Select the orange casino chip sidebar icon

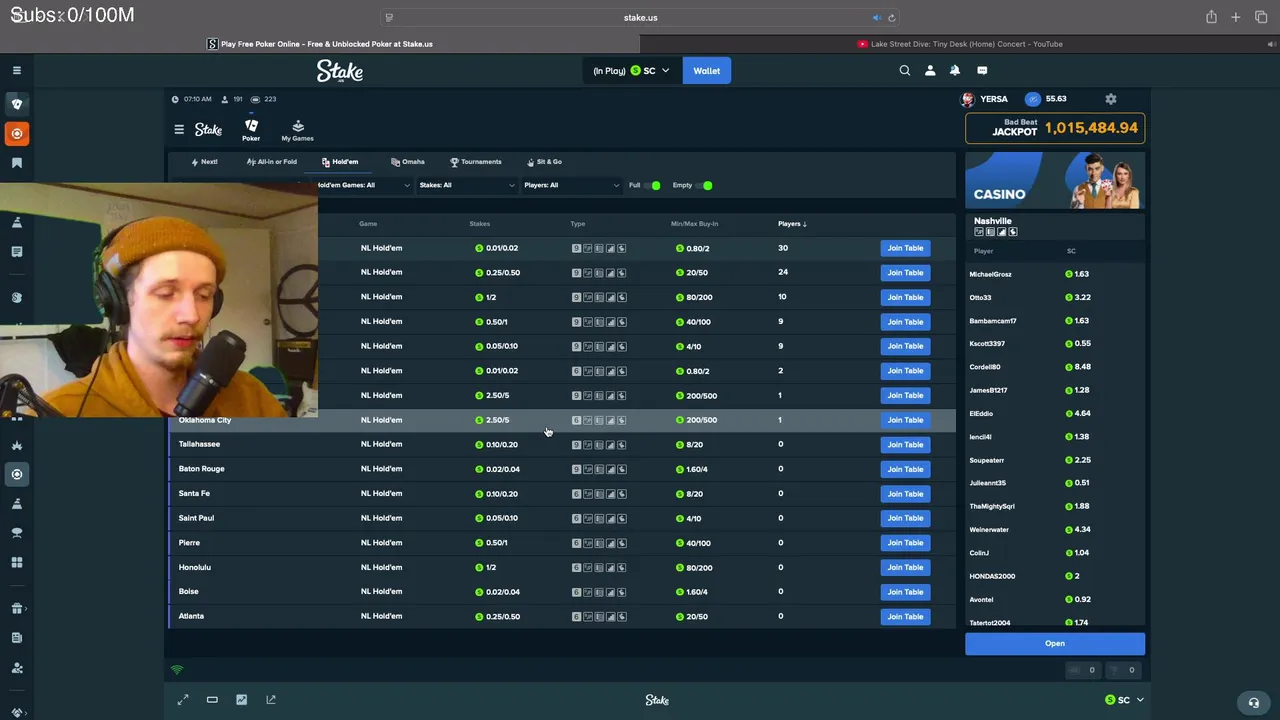(16, 133)
